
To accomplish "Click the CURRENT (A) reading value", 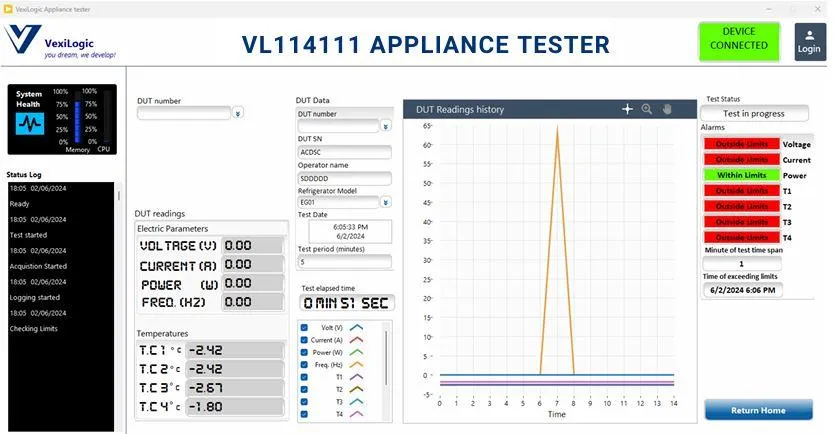I will point(252,264).
